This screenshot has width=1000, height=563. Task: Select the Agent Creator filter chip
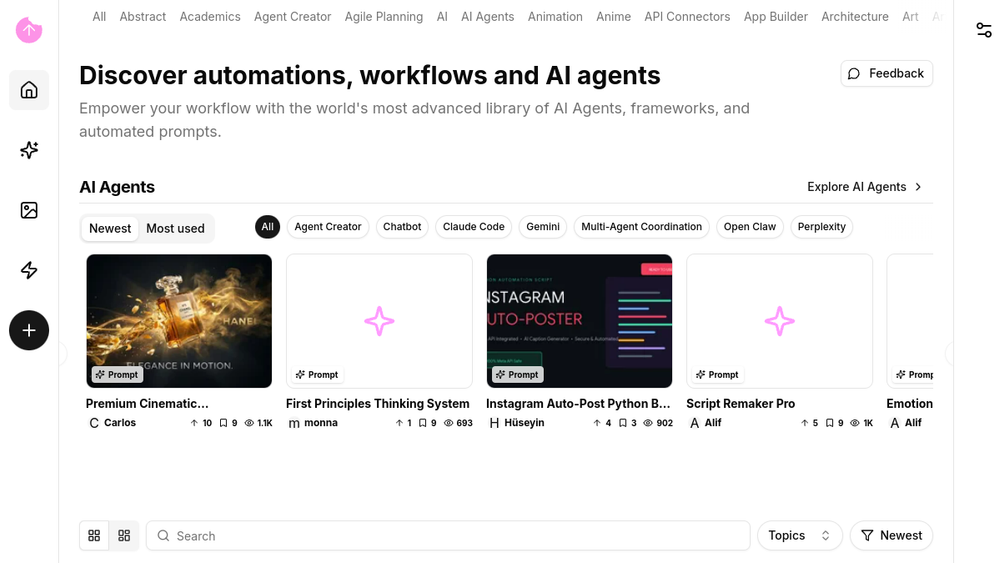[x=328, y=226]
